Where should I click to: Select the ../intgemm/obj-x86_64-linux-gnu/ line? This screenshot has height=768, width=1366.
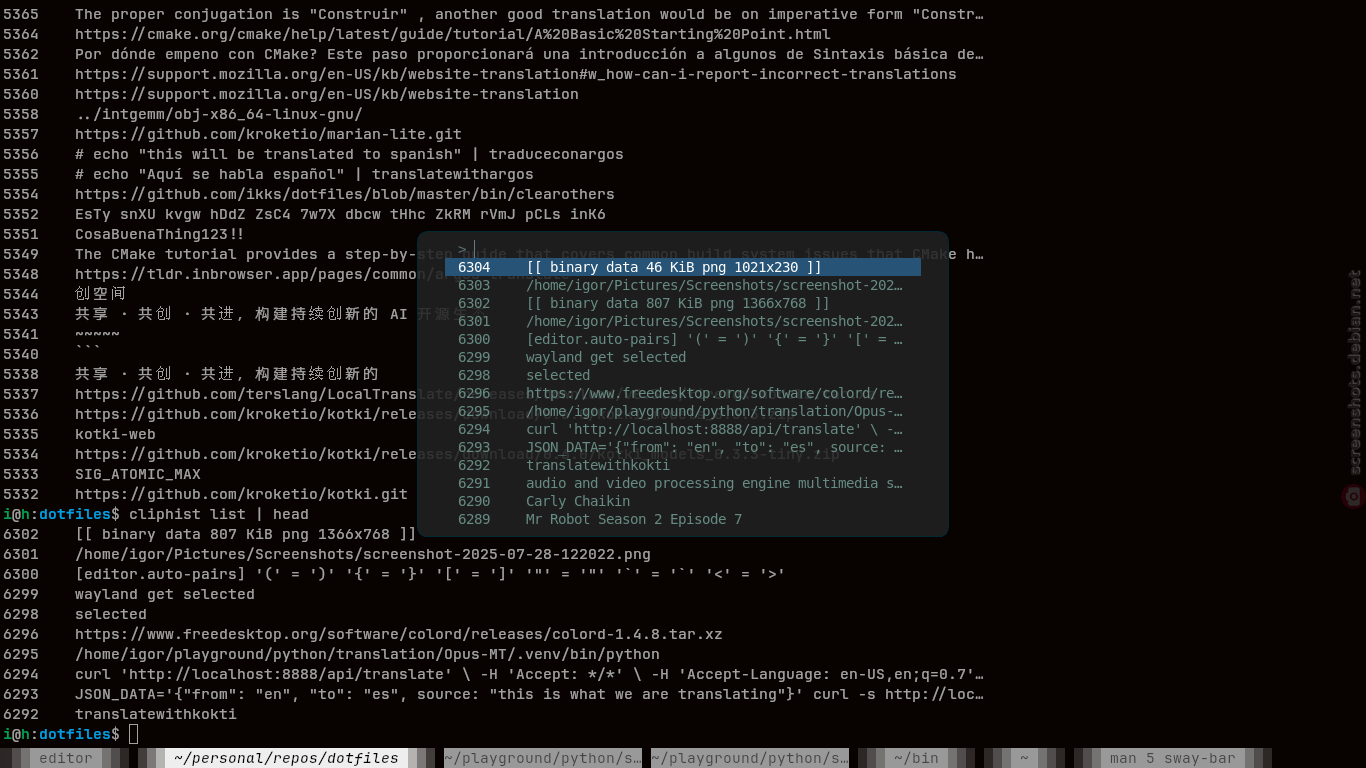pos(219,114)
